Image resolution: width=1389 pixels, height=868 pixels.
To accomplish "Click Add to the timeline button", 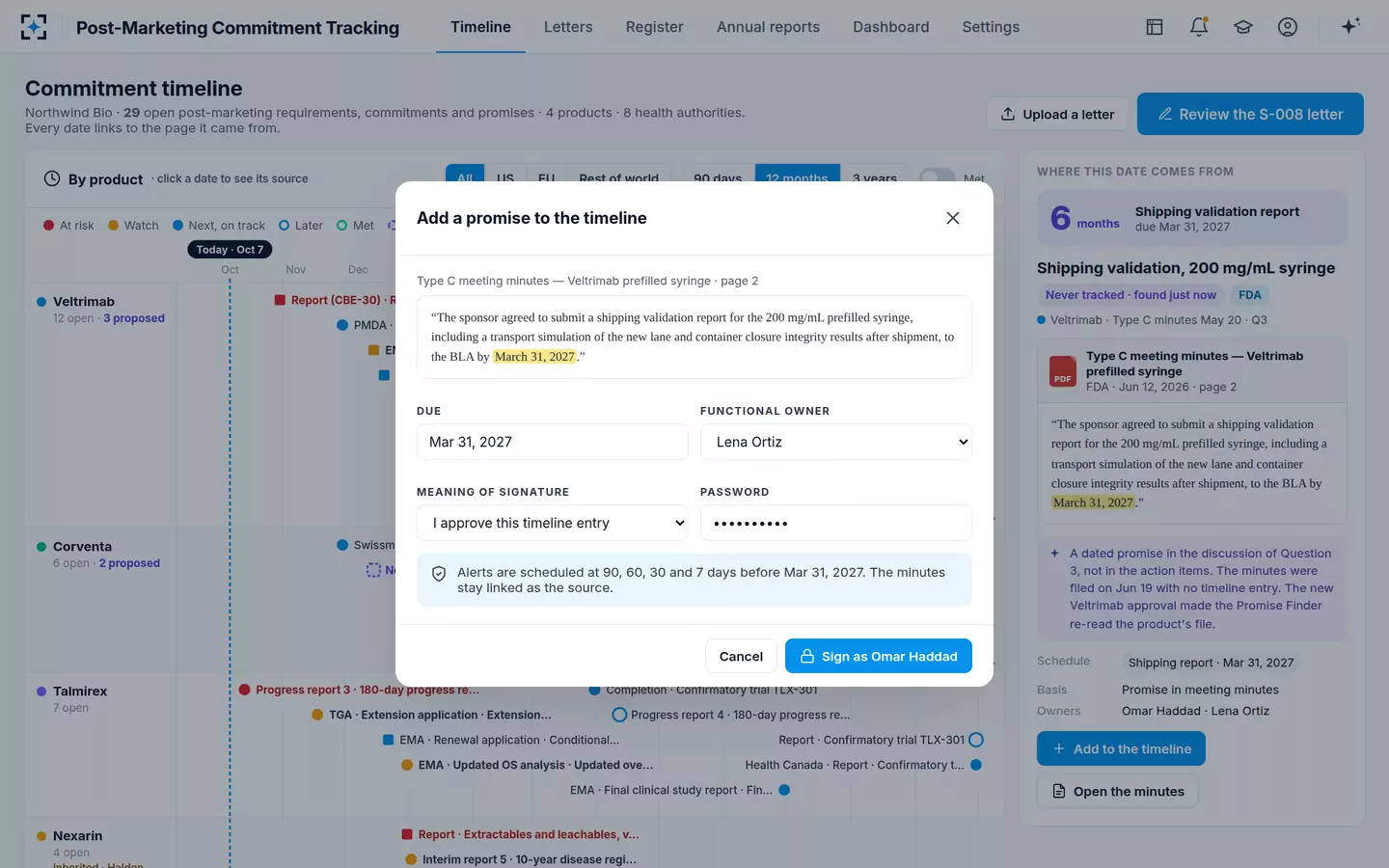I will 1121,748.
